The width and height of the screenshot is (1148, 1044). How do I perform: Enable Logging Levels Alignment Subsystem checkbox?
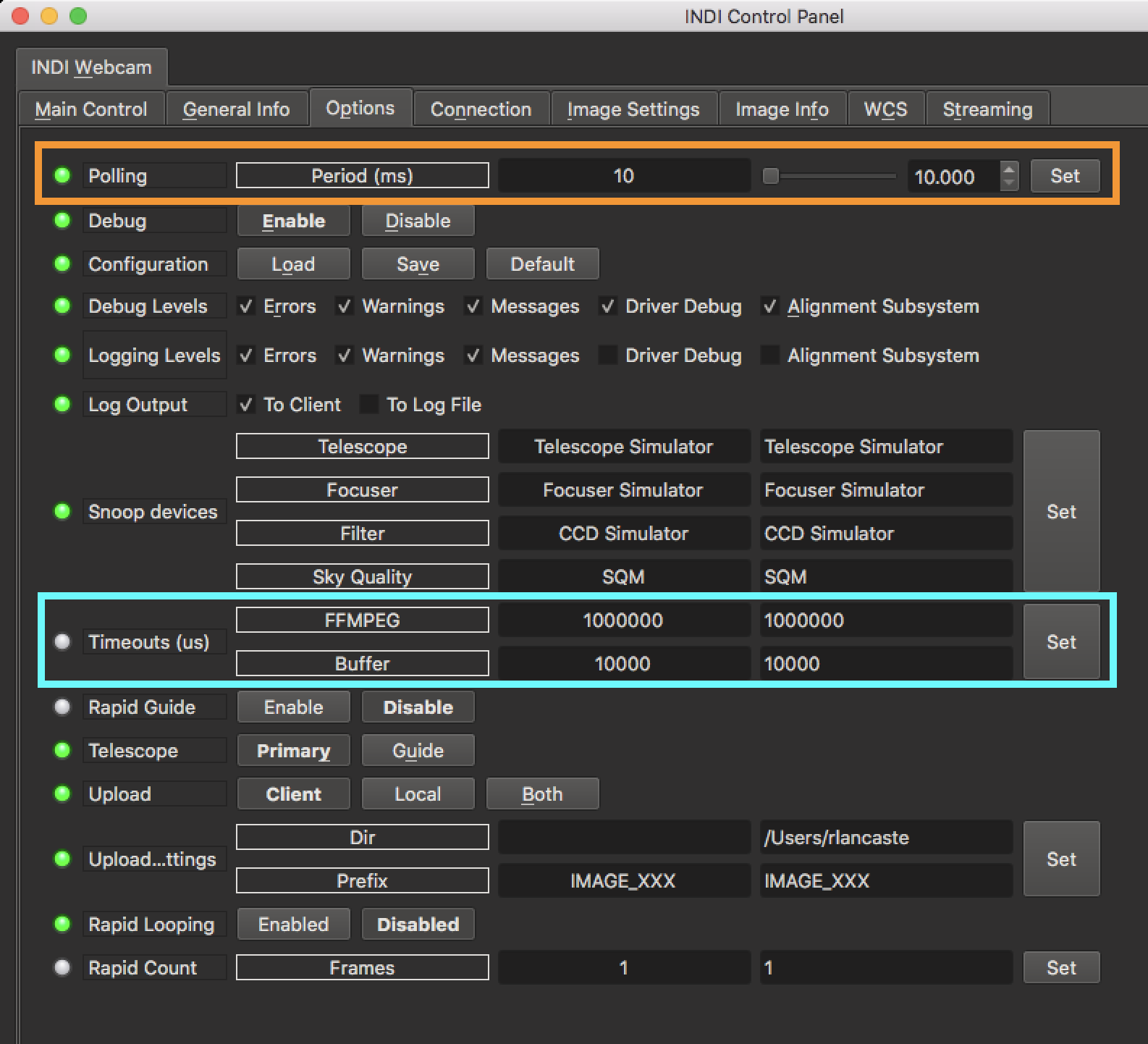(770, 355)
